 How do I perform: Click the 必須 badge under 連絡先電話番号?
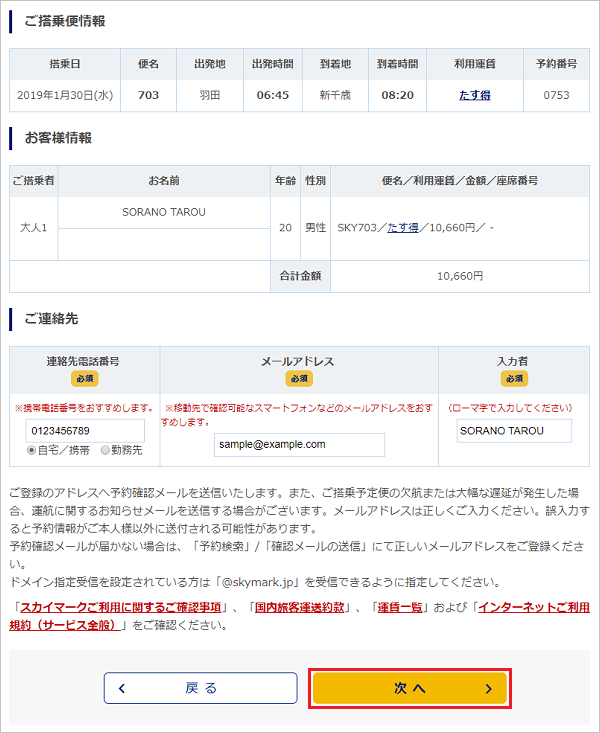[84, 379]
